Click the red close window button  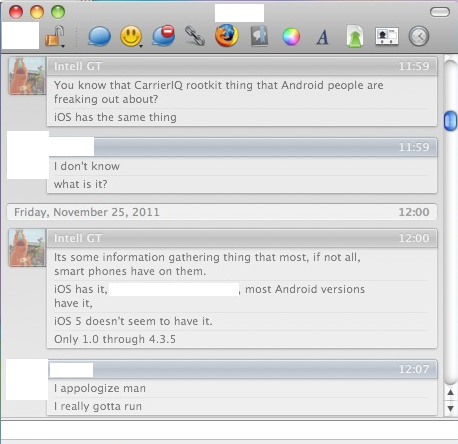coord(16,12)
